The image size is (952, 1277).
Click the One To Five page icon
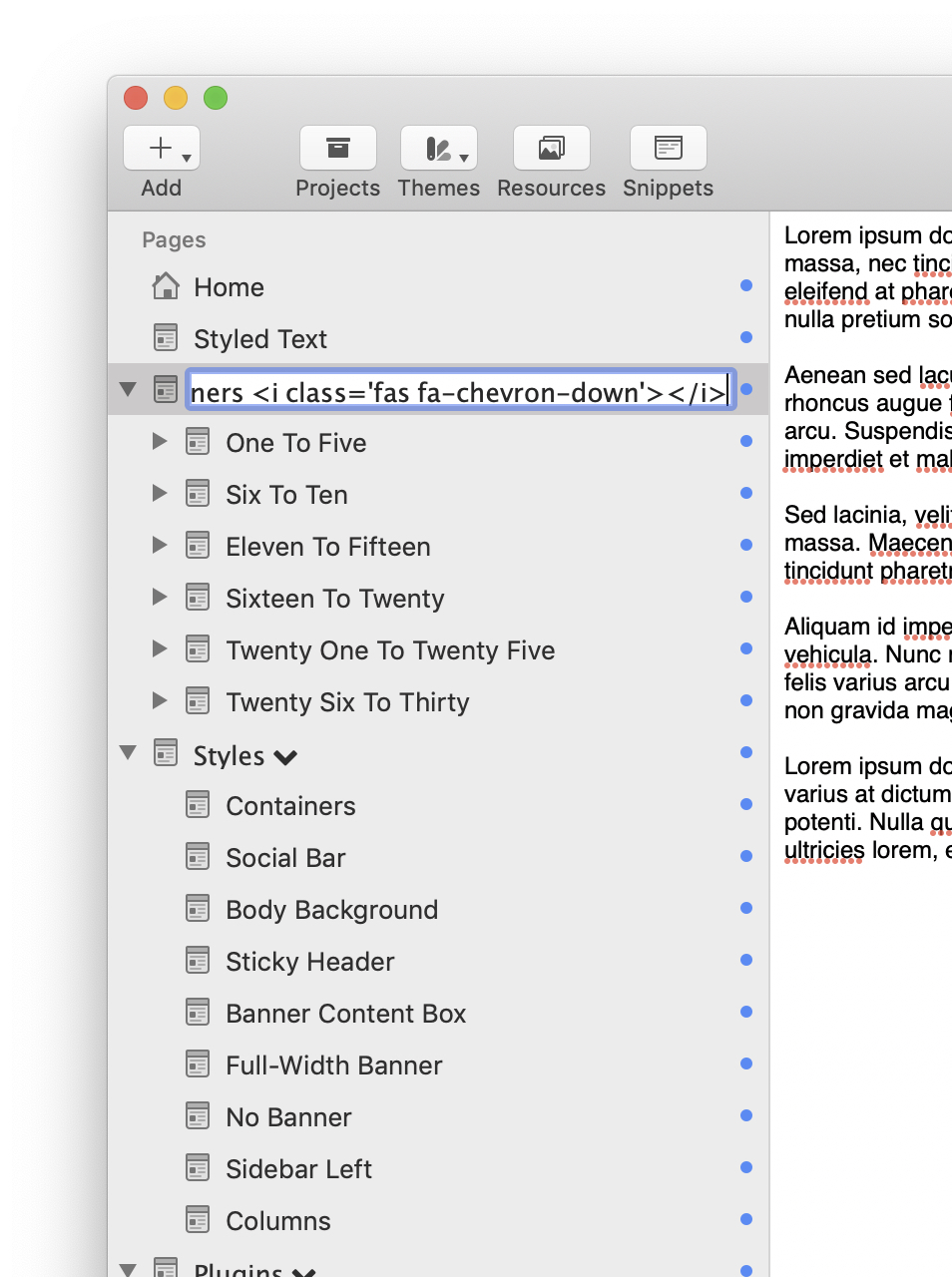[x=198, y=442]
